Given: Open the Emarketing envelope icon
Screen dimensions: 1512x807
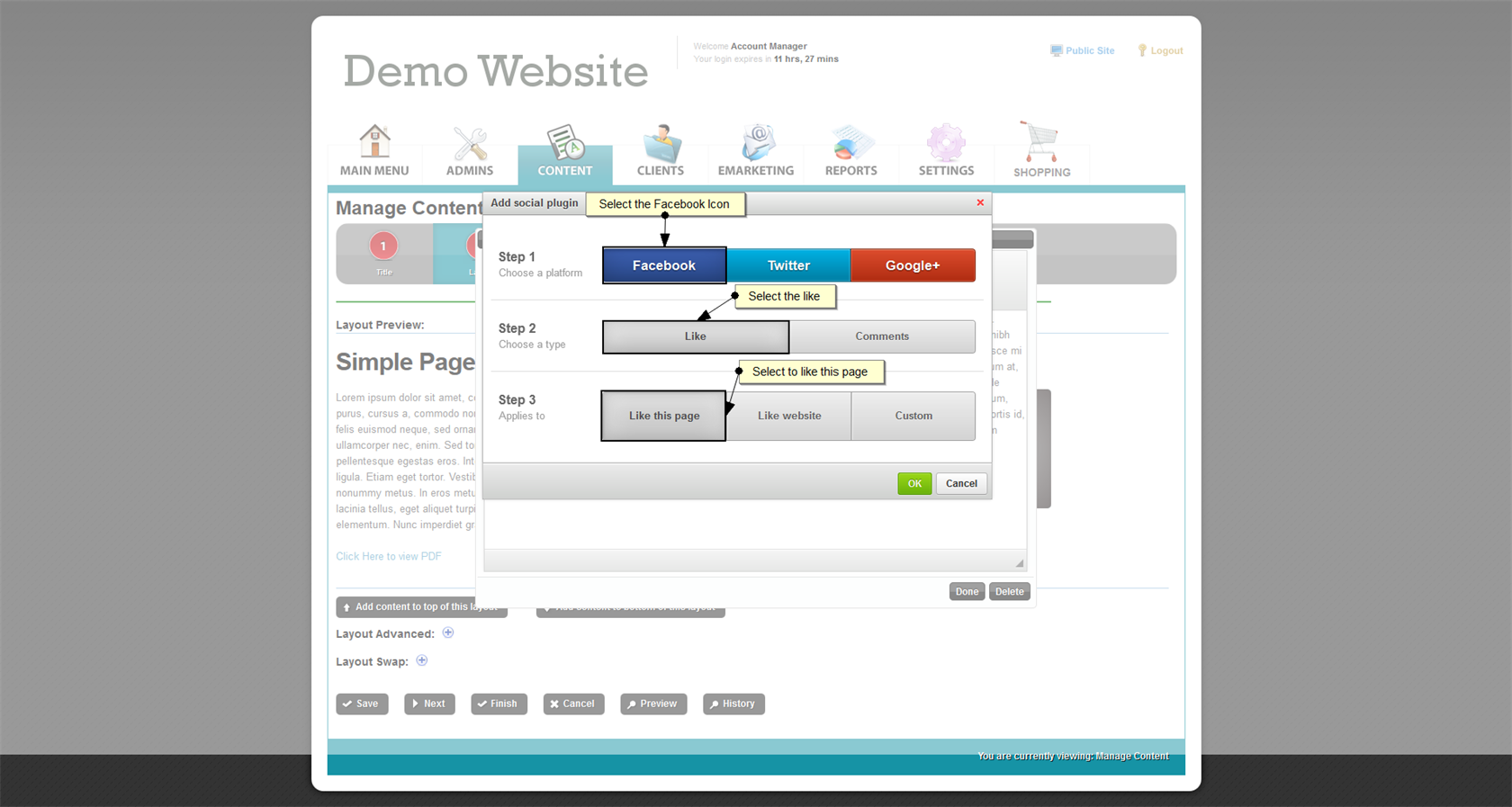Looking at the screenshot, I should 756,144.
